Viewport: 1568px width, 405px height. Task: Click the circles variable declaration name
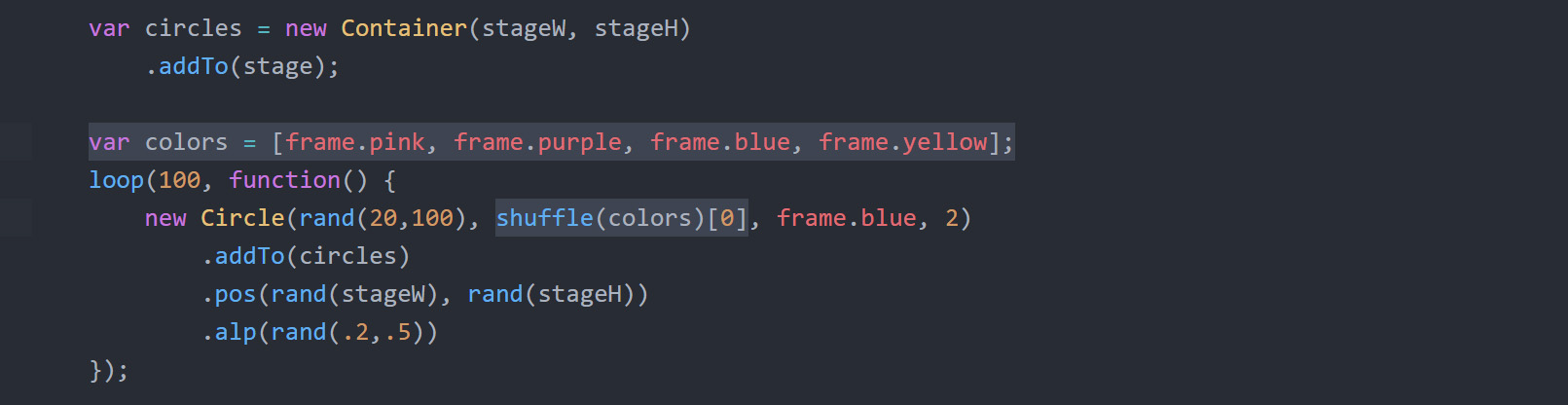(193, 28)
